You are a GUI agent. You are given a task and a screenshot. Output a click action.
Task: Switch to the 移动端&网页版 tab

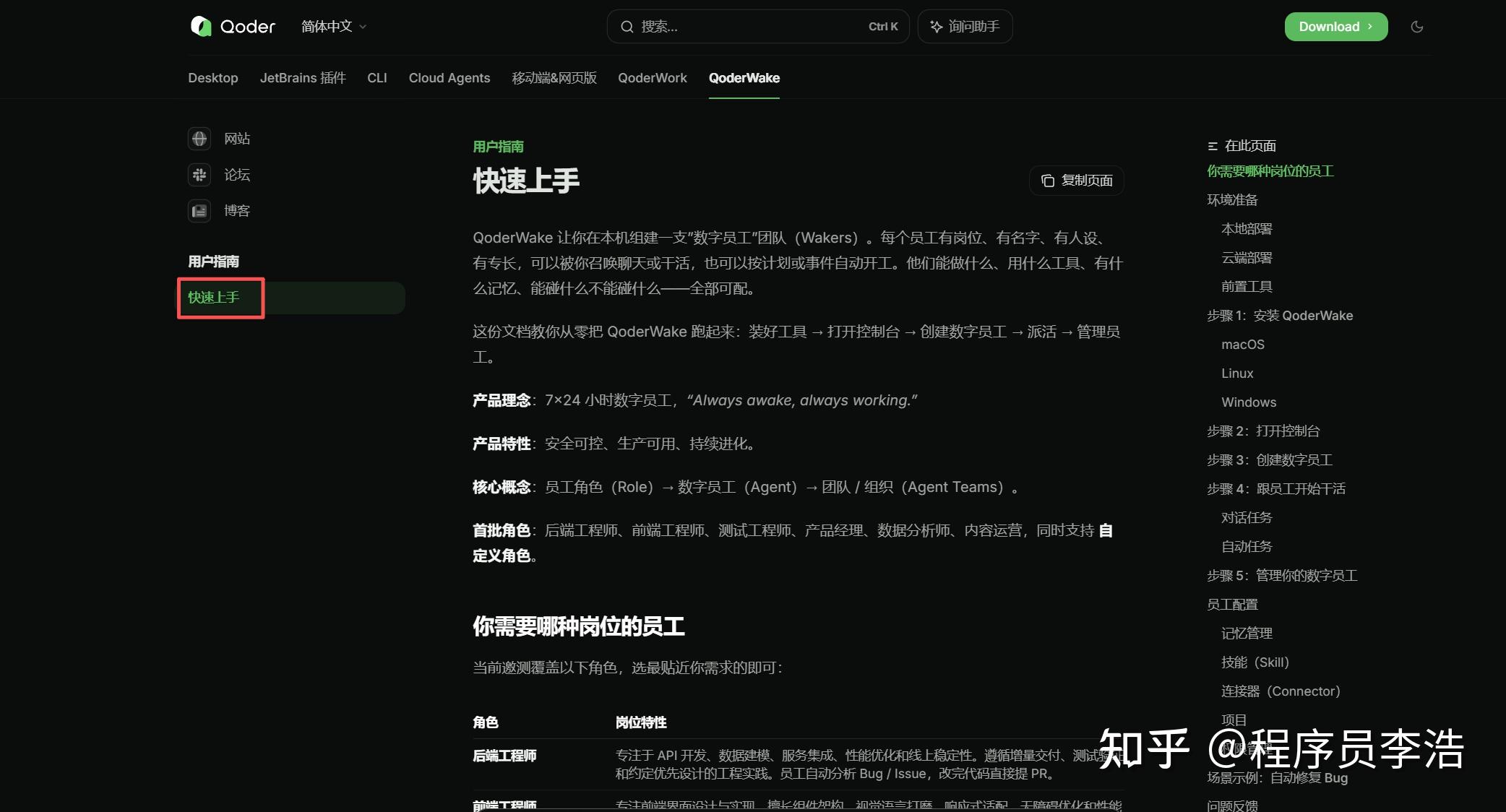tap(554, 78)
